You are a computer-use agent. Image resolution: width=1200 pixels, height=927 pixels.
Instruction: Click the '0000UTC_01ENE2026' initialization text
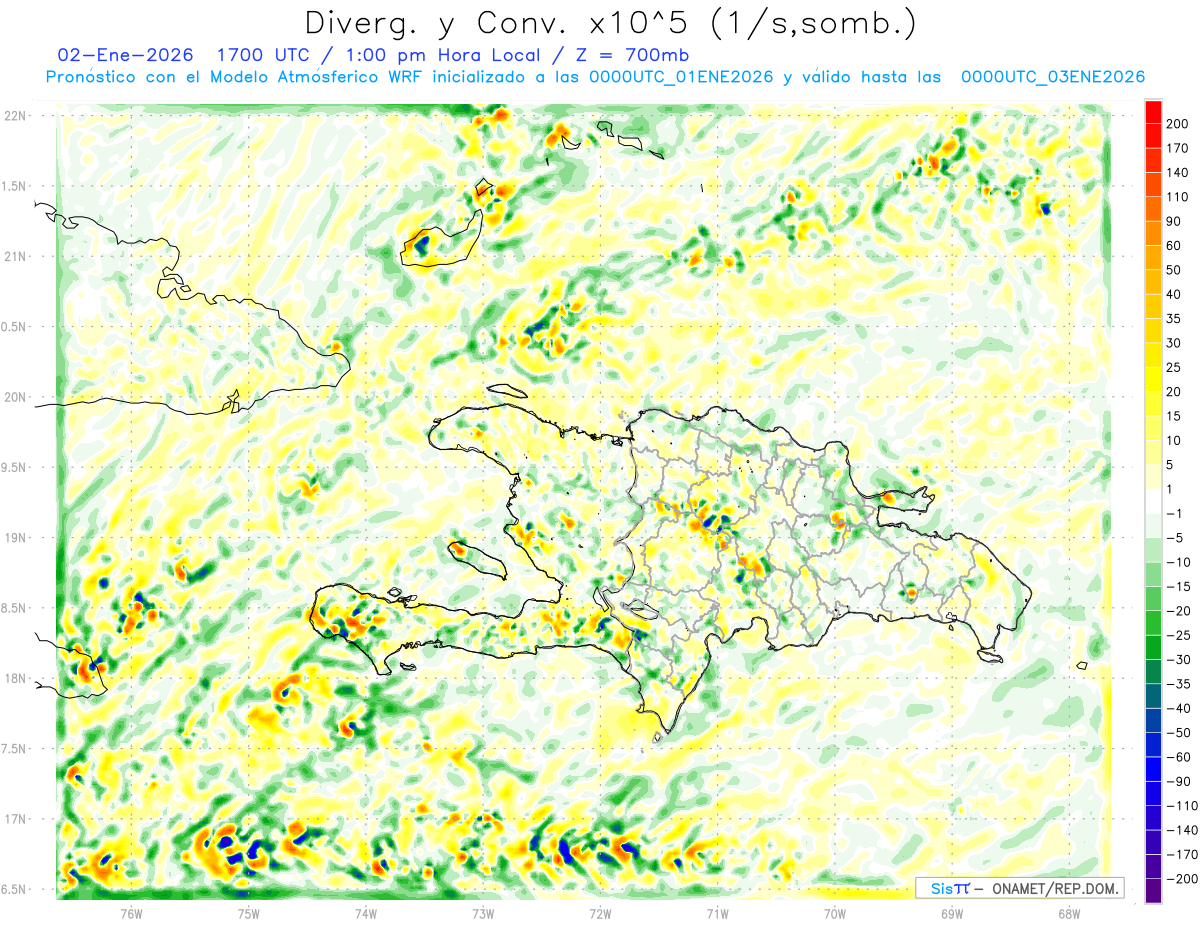(682, 77)
